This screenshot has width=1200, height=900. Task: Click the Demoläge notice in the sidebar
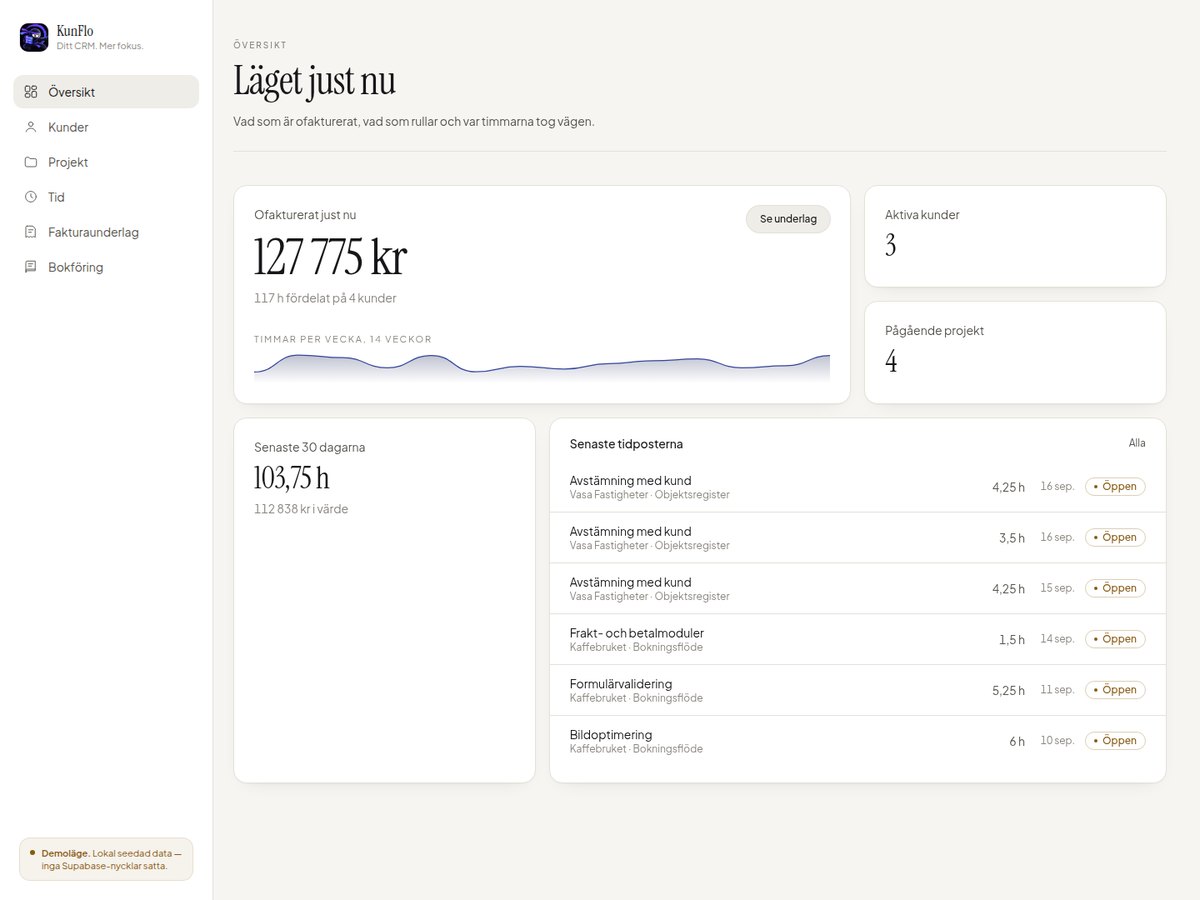[106, 859]
